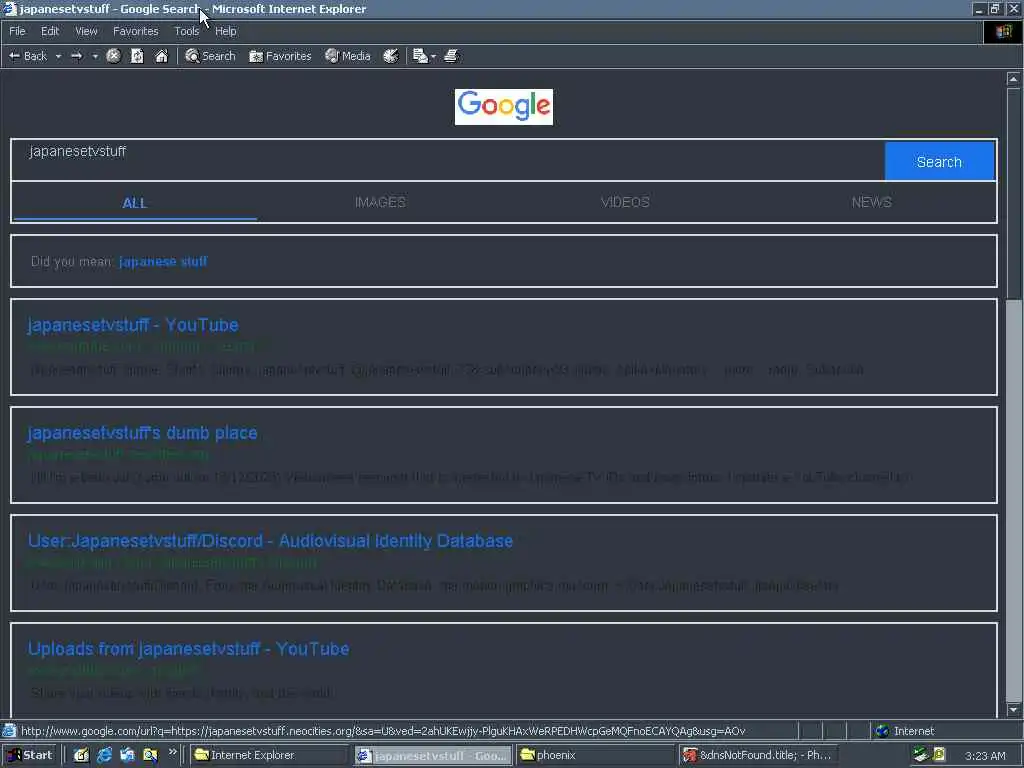Switch to the IMAGES tab
Viewport: 1024px width, 768px height.
380,202
